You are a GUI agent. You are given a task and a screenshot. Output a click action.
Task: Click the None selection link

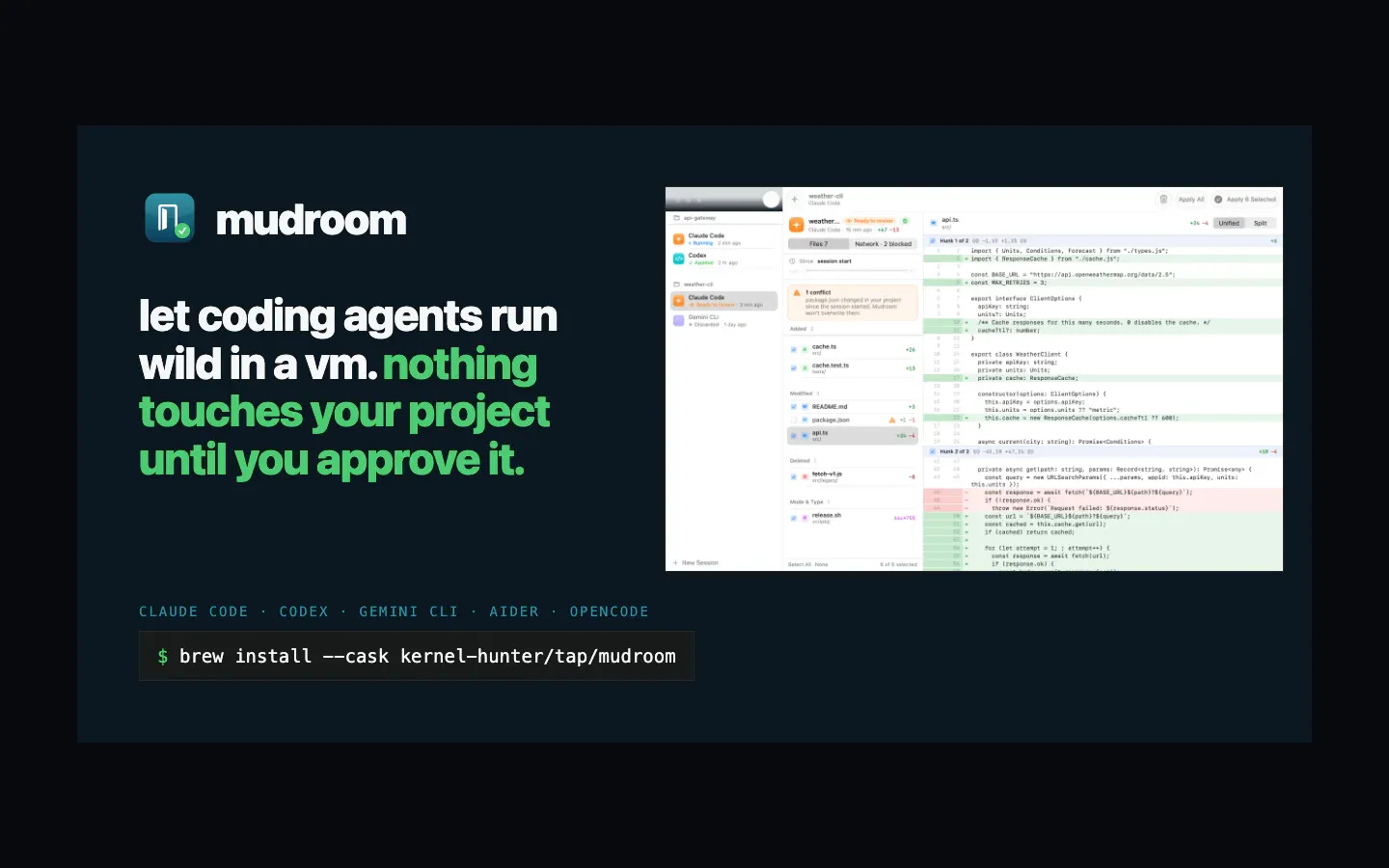pyautogui.click(x=822, y=564)
